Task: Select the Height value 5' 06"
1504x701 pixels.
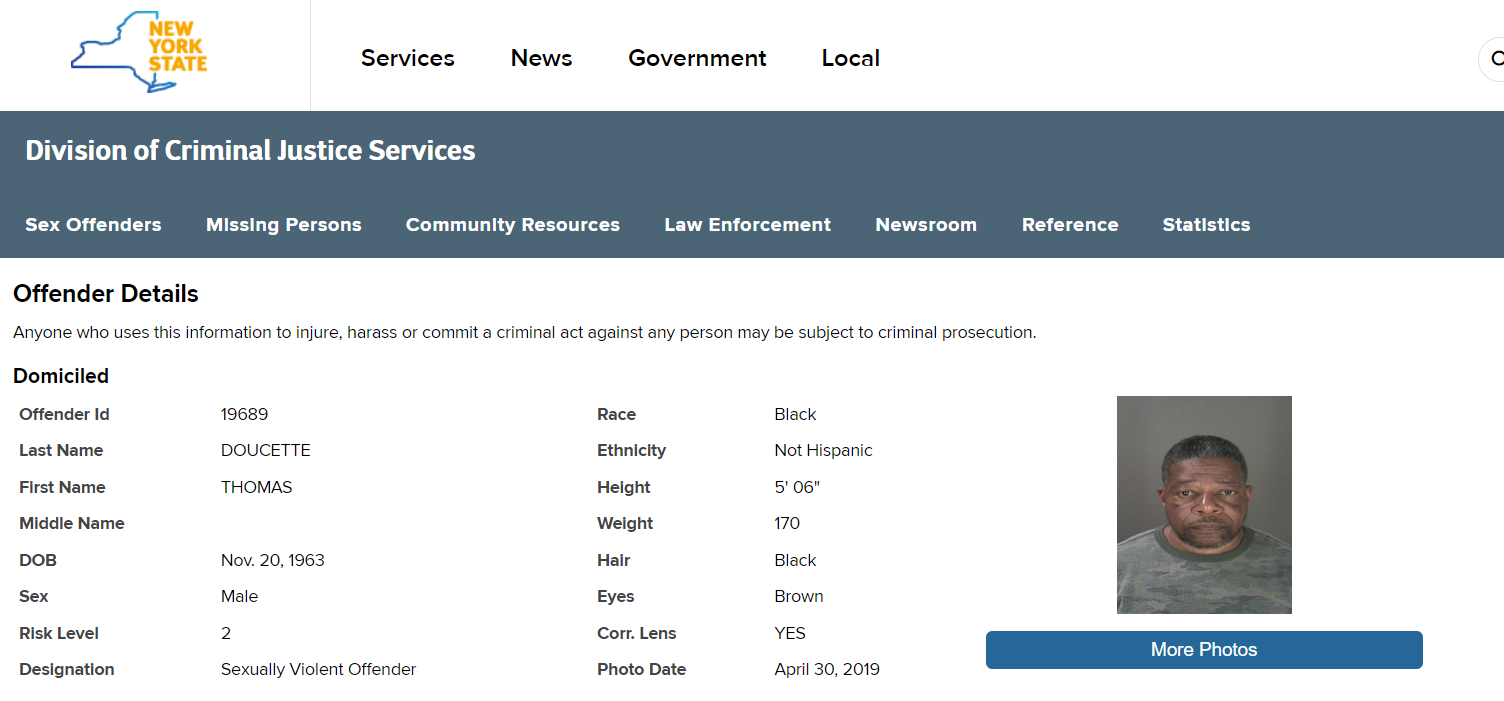Action: pos(798,487)
